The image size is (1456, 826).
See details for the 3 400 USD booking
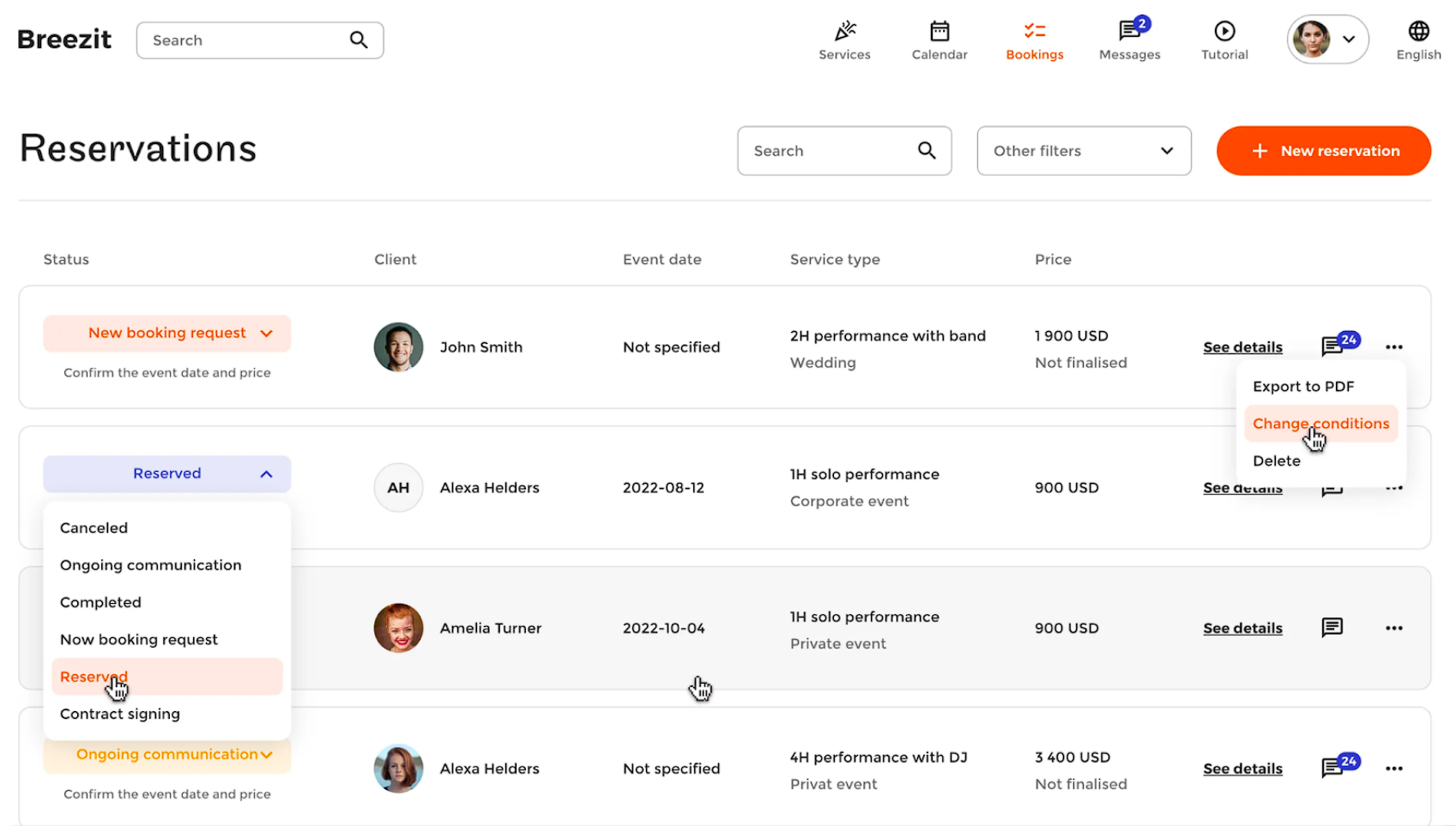pos(1242,769)
